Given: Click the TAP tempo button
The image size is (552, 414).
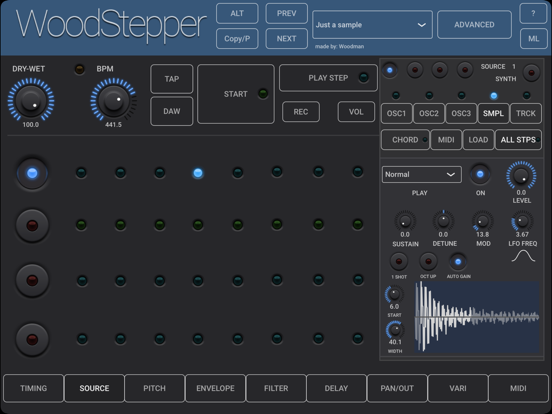Looking at the screenshot, I should click(172, 79).
